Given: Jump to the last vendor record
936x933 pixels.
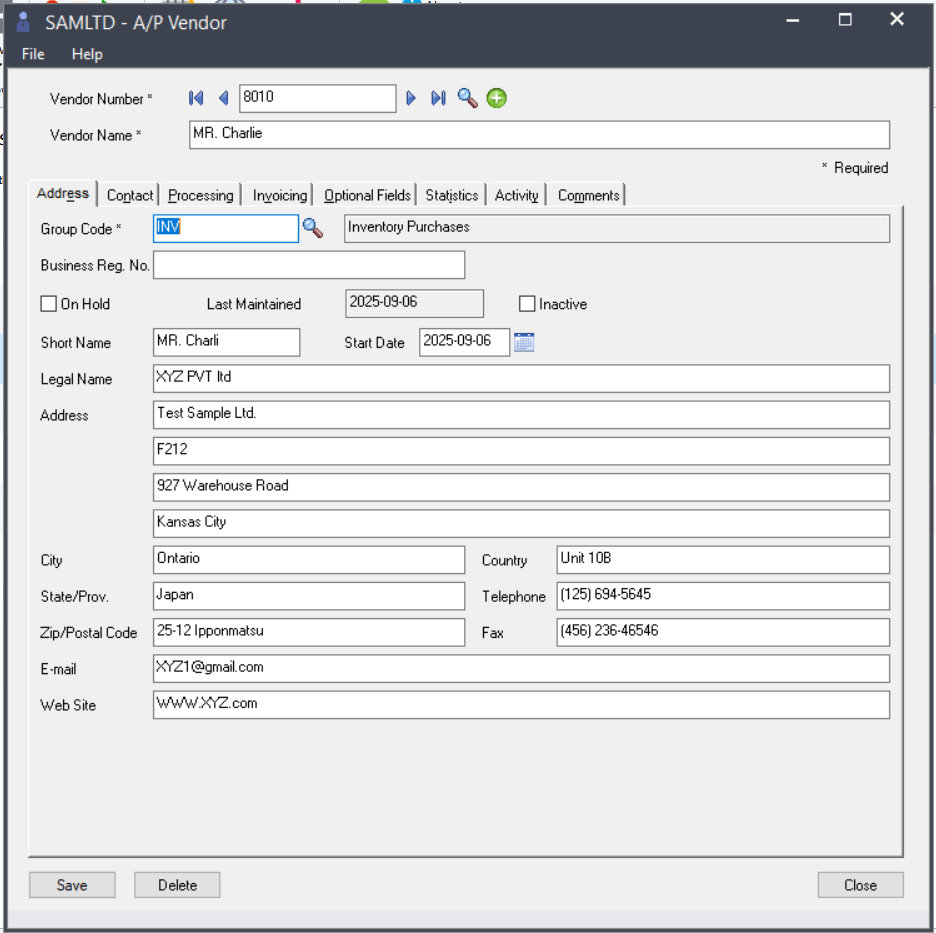Looking at the screenshot, I should pyautogui.click(x=438, y=98).
